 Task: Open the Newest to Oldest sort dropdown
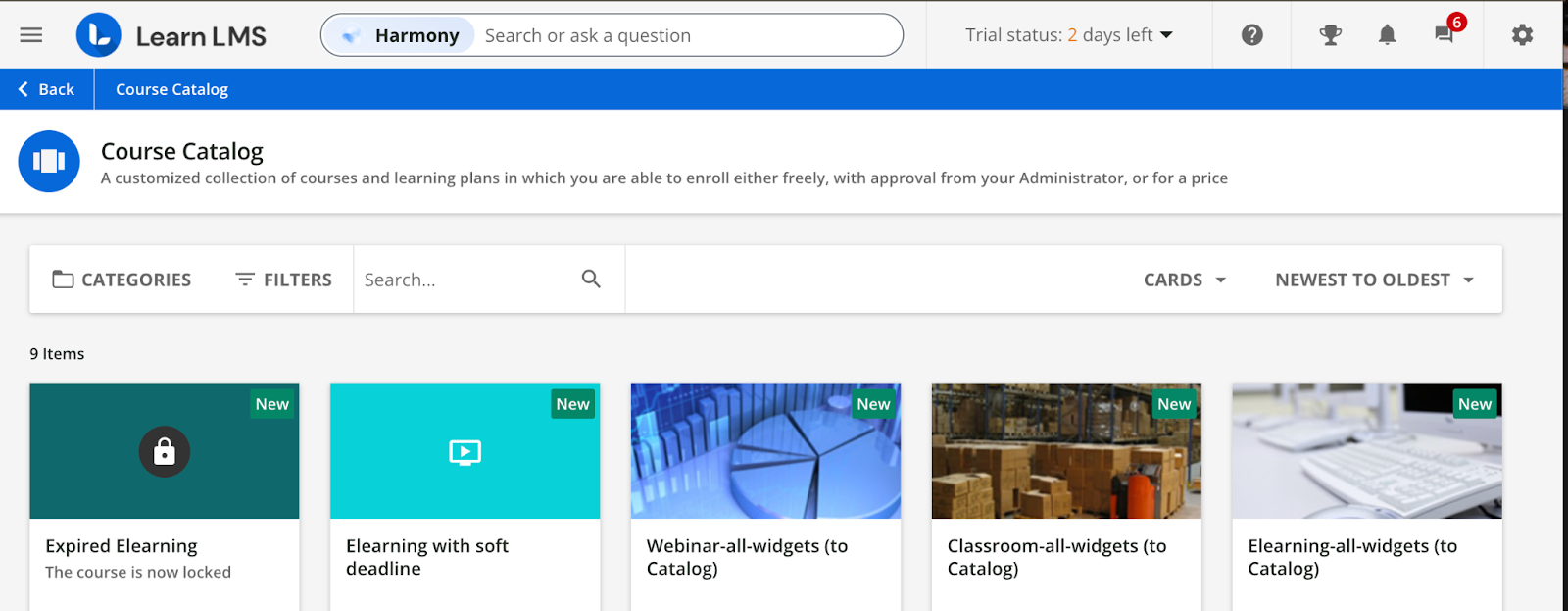[1375, 280]
